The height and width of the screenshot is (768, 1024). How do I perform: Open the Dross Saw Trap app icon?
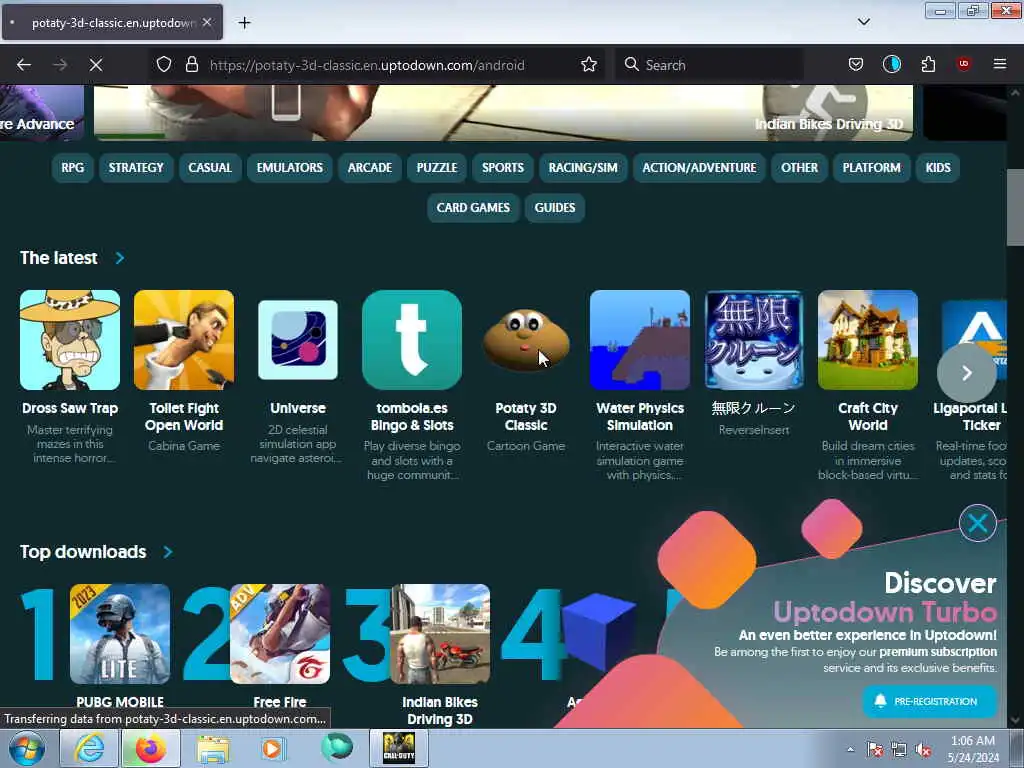[70, 340]
